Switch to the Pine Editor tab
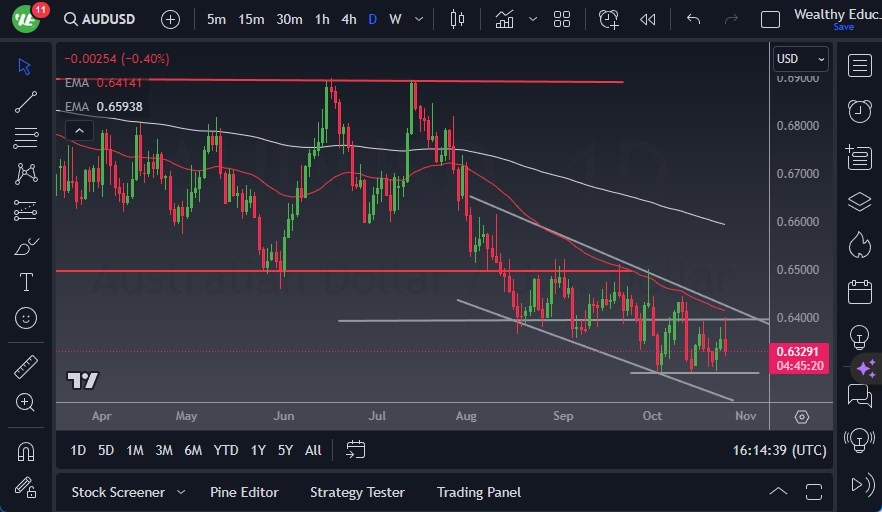Screen dimensions: 882x512 [x=244, y=492]
